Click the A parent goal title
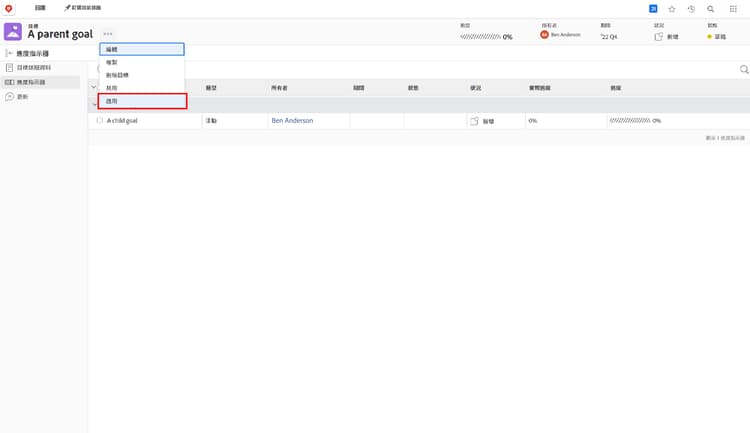Image resolution: width=750 pixels, height=433 pixels. point(60,34)
